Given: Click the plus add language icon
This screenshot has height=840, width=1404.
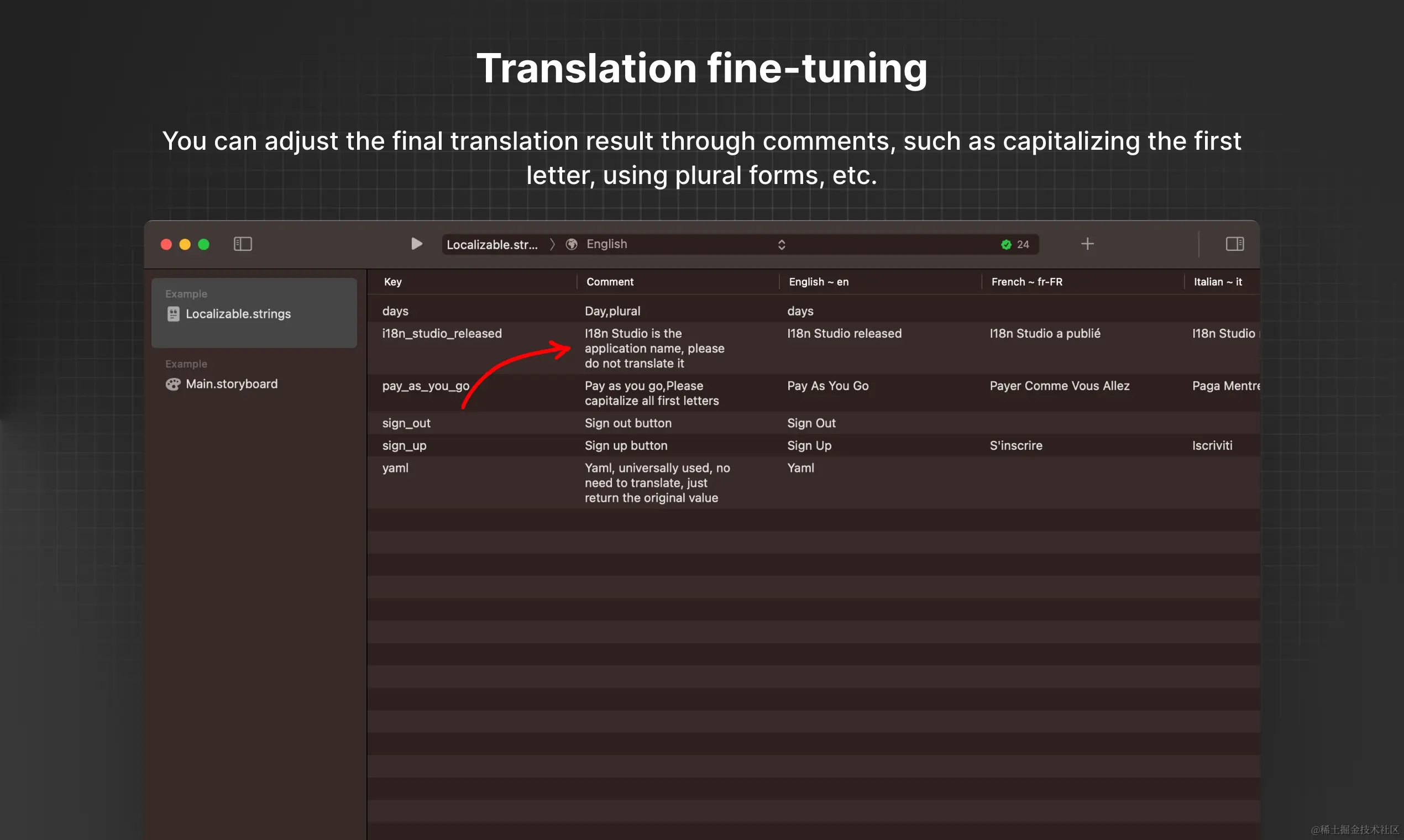Looking at the screenshot, I should (x=1087, y=244).
